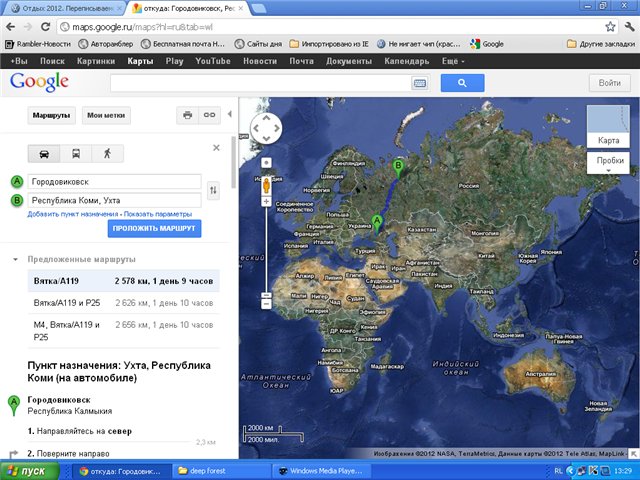The width and height of the screenshot is (640, 480).
Task: Open Картинки in Google bar
Action: click(96, 61)
